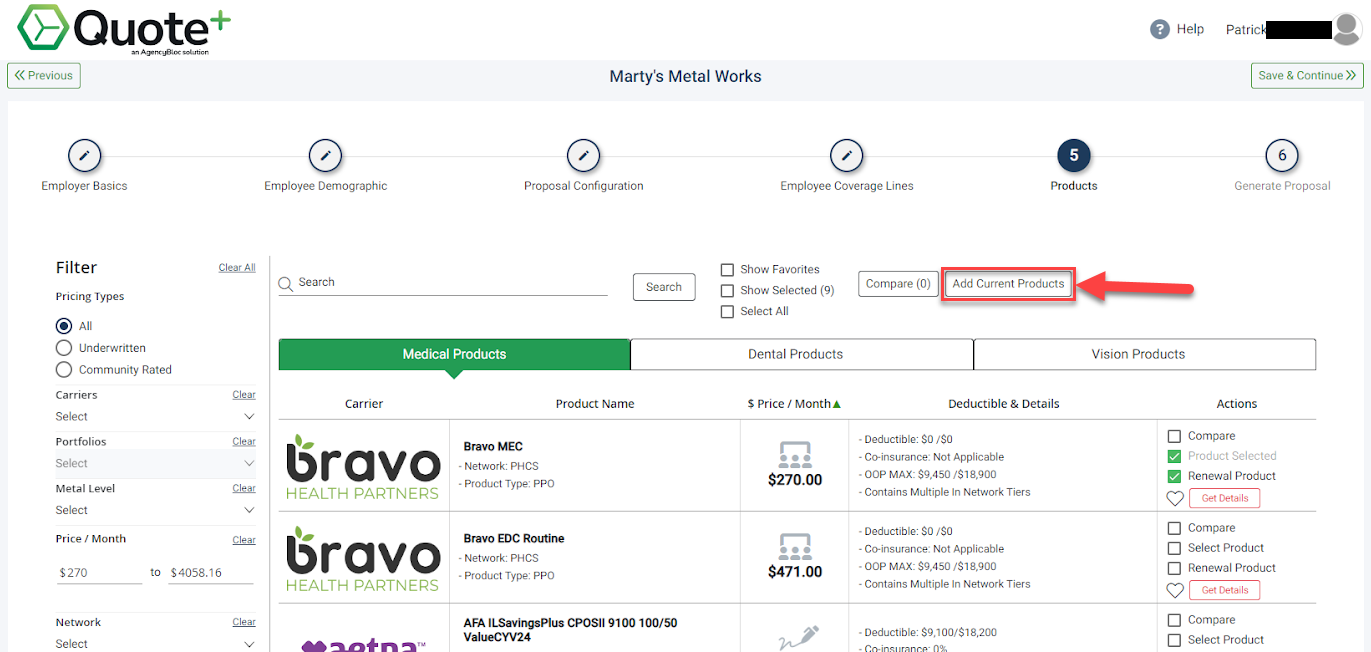Check Compare for Bravo EDC Routine
The height and width of the screenshot is (652, 1371).
pos(1174,528)
